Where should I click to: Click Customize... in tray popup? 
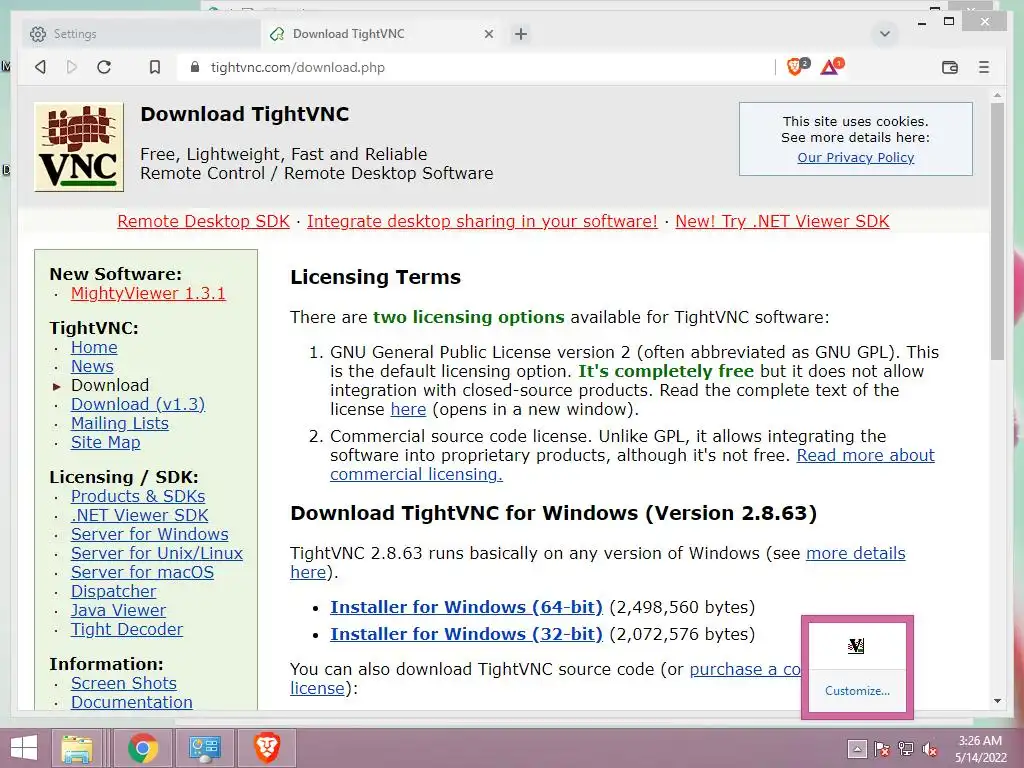pyautogui.click(x=857, y=691)
